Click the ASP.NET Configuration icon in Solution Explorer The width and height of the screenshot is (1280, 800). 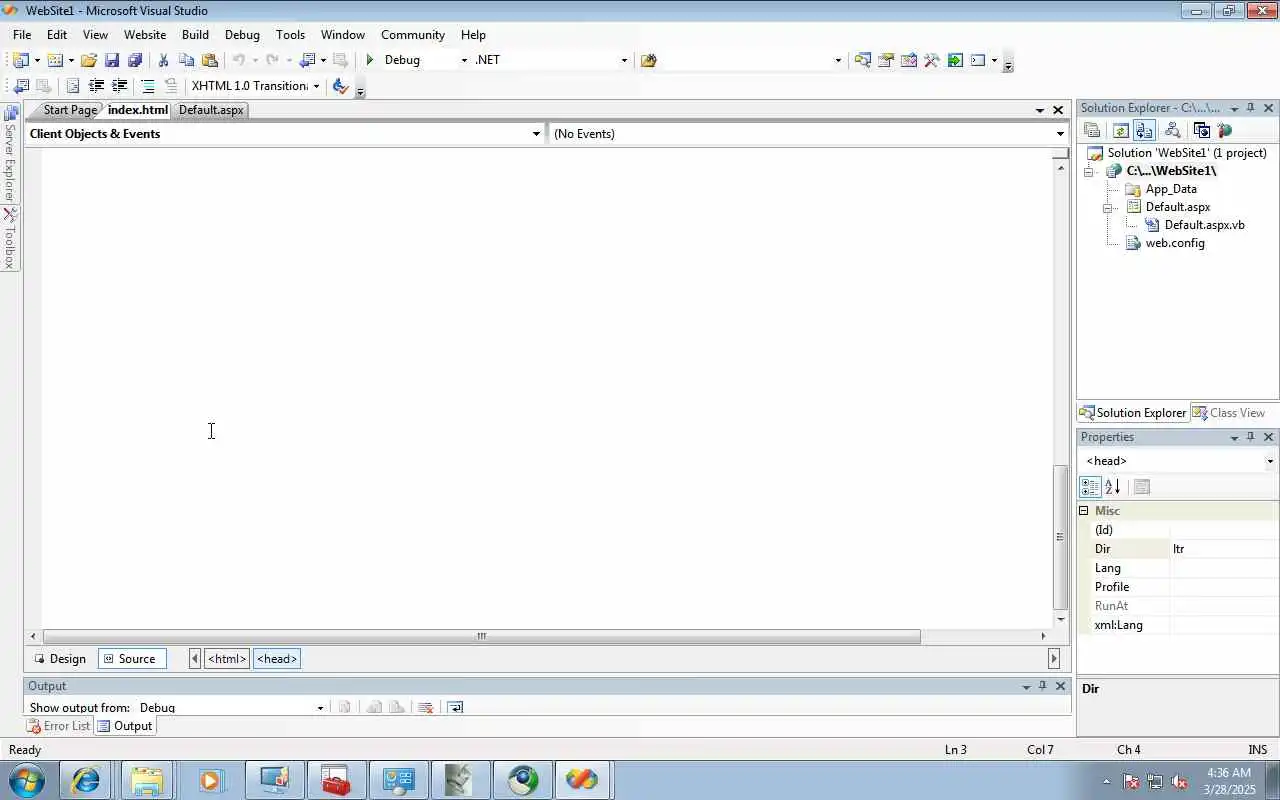1225,130
